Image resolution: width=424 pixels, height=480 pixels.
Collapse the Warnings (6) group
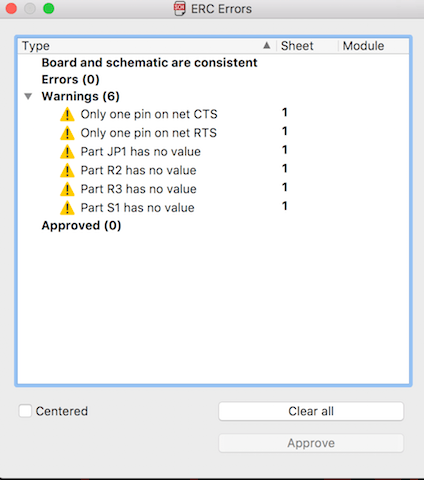point(28,96)
